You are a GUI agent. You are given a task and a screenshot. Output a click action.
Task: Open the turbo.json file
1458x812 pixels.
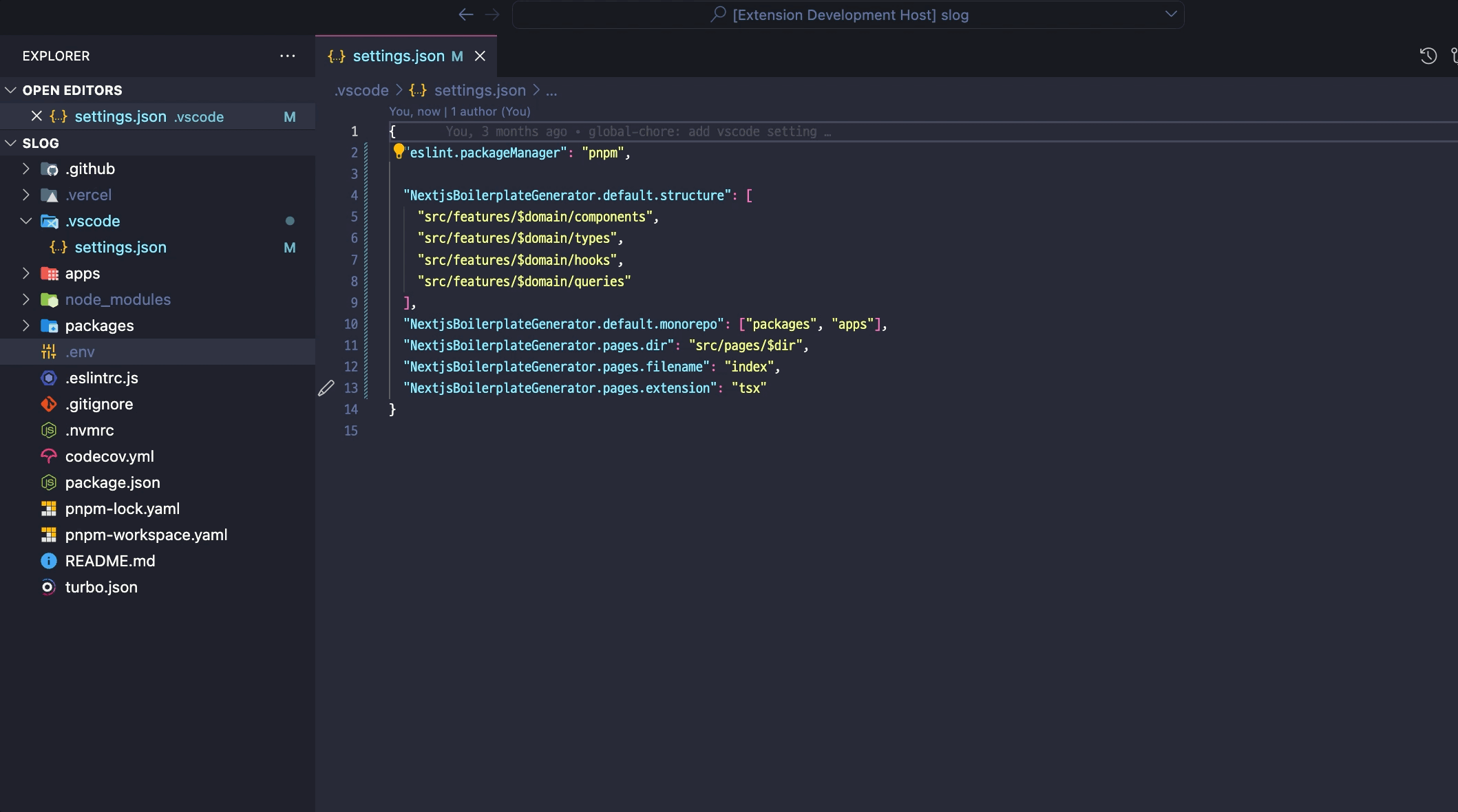tap(101, 587)
